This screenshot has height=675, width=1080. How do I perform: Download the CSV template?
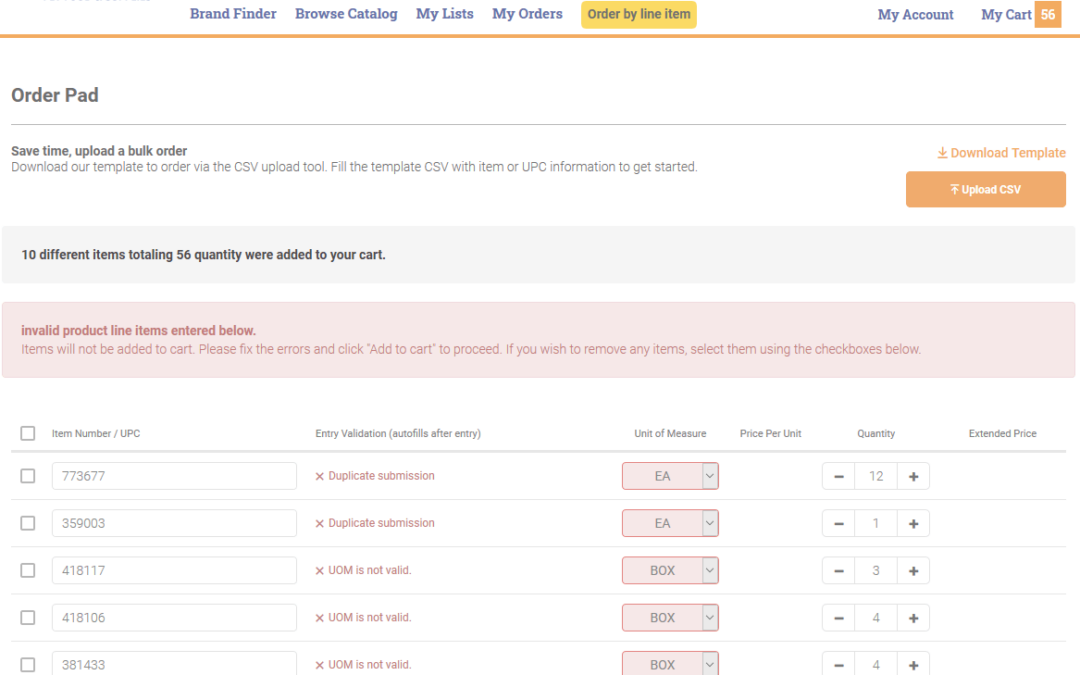(x=1001, y=153)
